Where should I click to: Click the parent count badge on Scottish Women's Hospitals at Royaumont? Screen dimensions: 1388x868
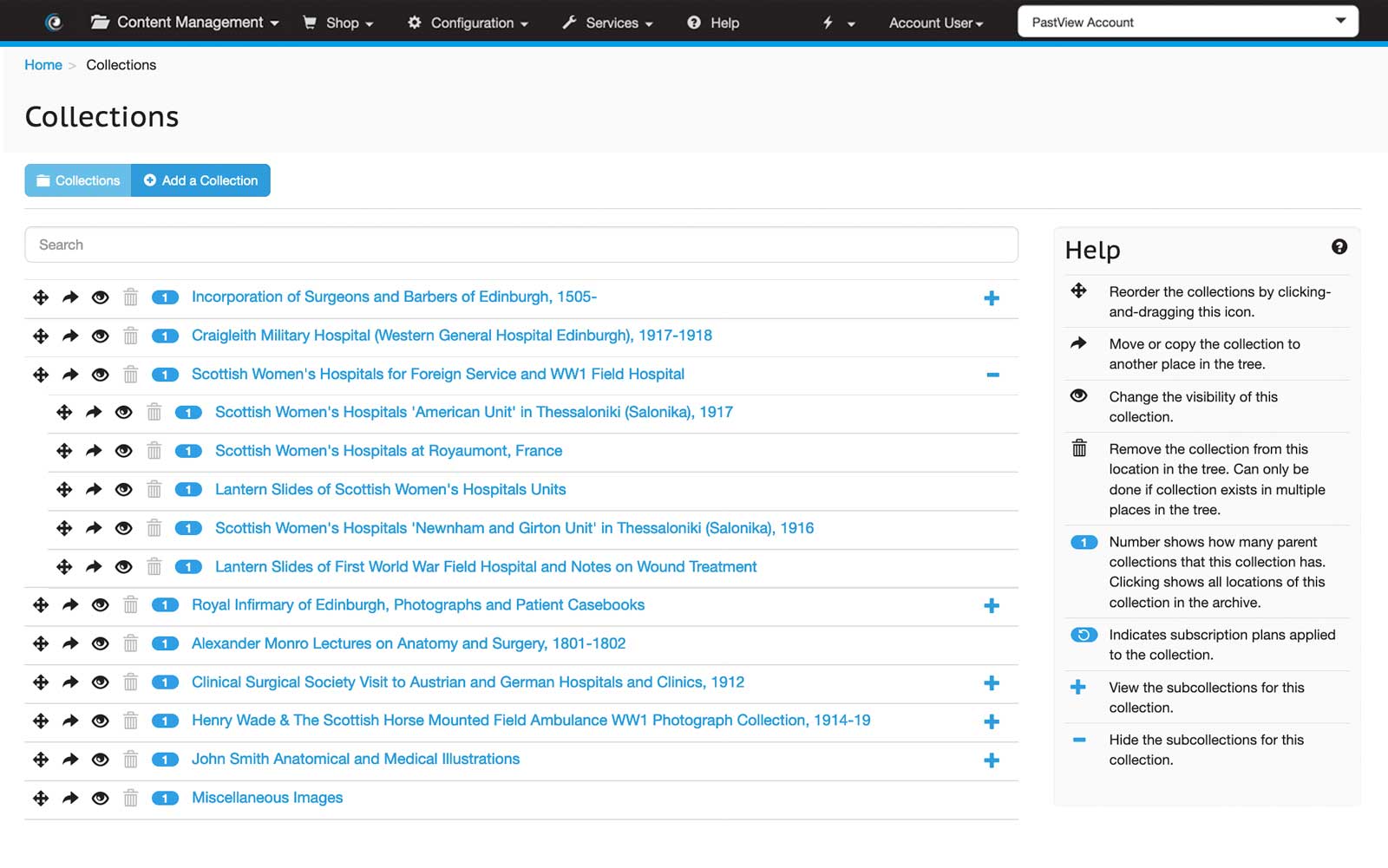(188, 452)
